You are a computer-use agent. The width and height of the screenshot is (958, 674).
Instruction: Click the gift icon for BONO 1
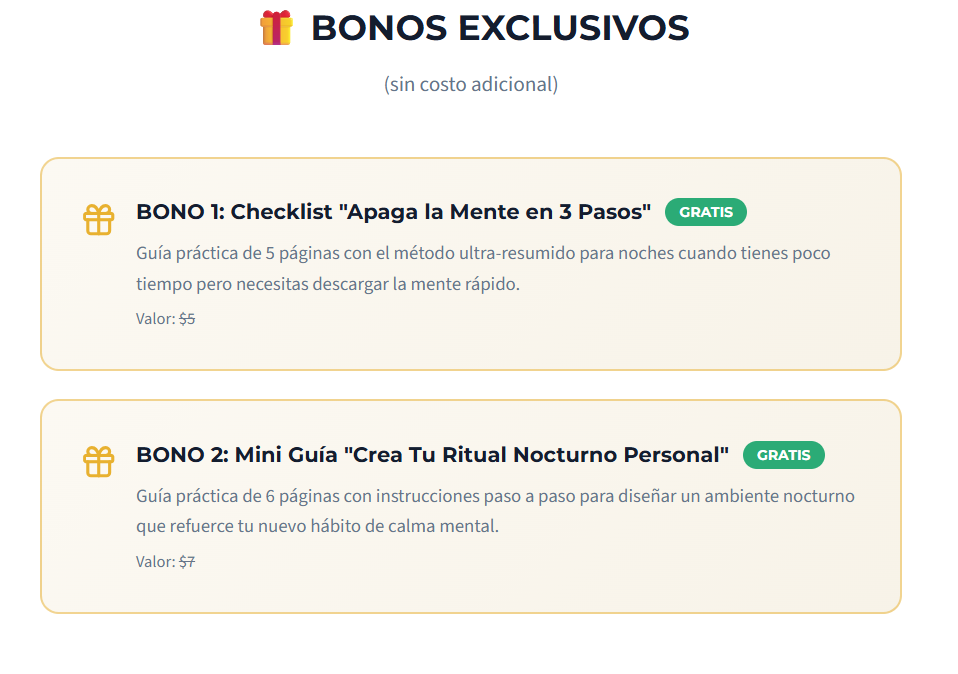pyautogui.click(x=98, y=219)
